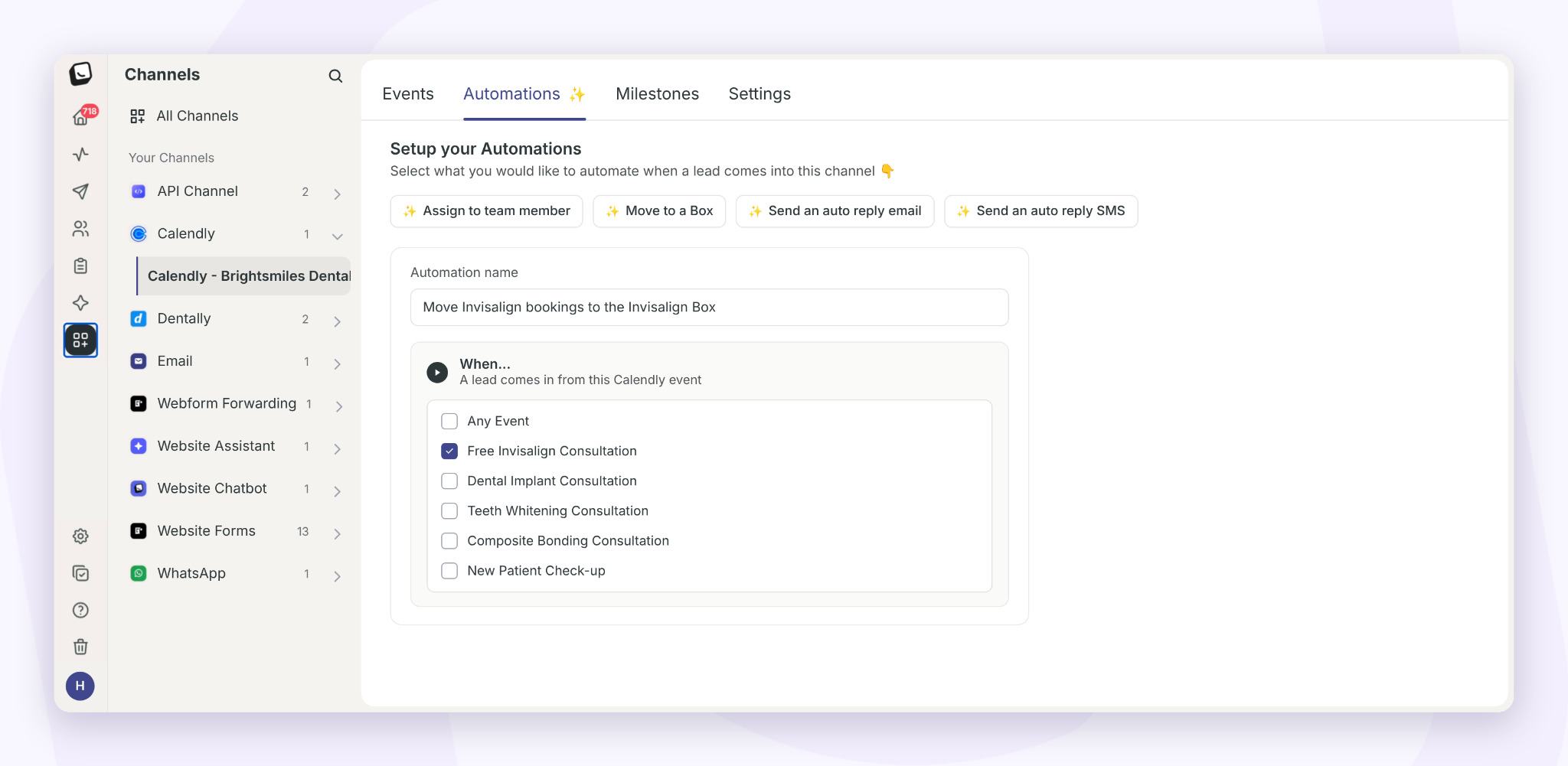The height and width of the screenshot is (766, 1568).
Task: Open the Website Chatbot channel row
Action: point(236,488)
